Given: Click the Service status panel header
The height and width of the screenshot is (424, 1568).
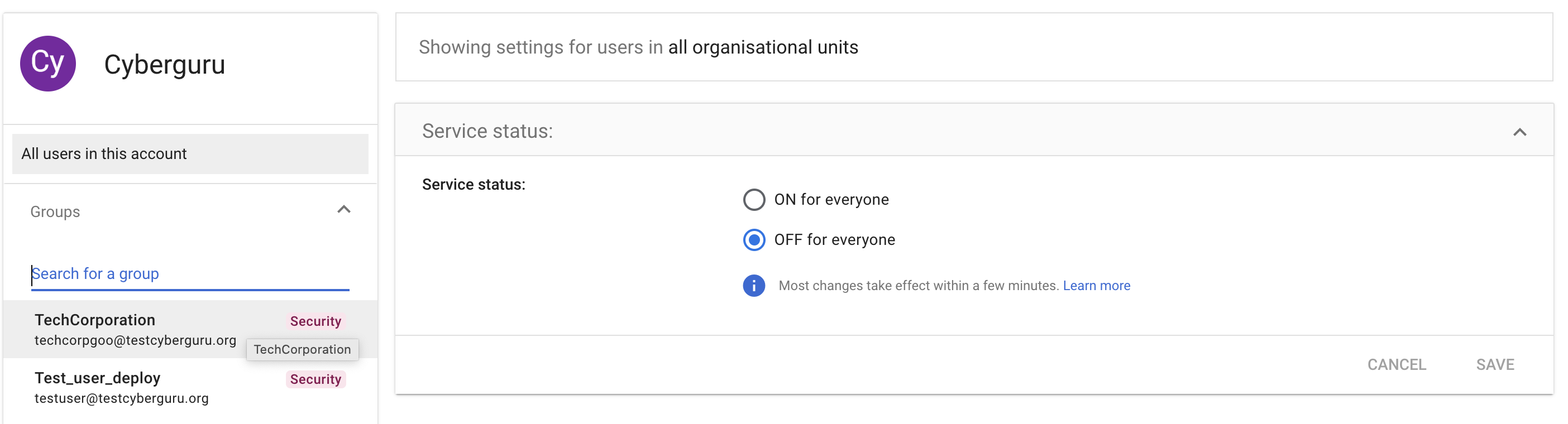Looking at the screenshot, I should coord(487,132).
